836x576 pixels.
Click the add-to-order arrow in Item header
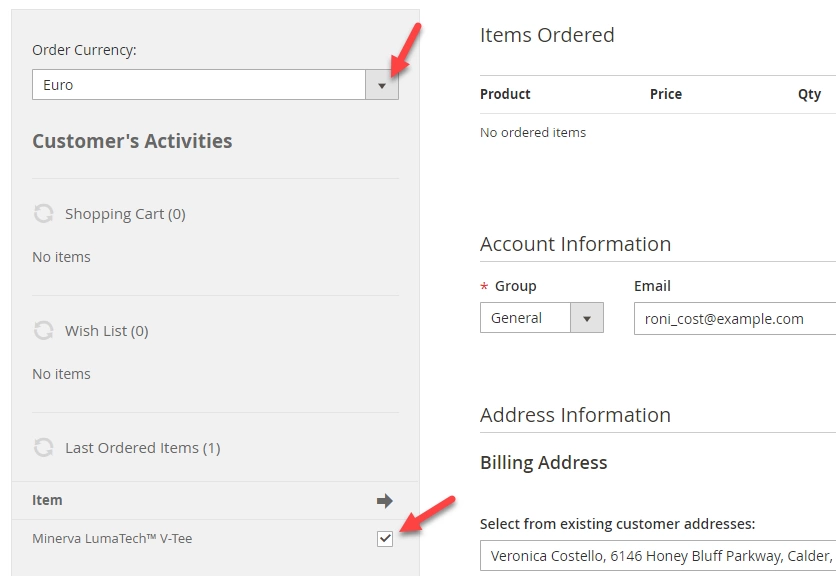384,501
